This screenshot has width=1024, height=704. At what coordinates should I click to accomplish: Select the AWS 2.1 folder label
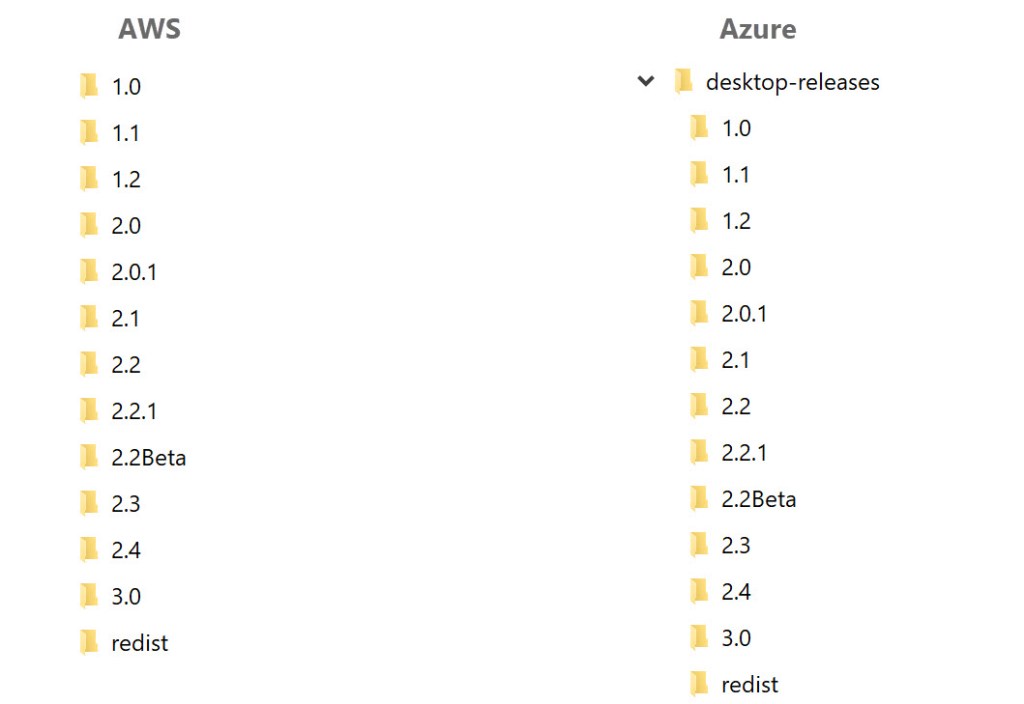pyautogui.click(x=126, y=318)
